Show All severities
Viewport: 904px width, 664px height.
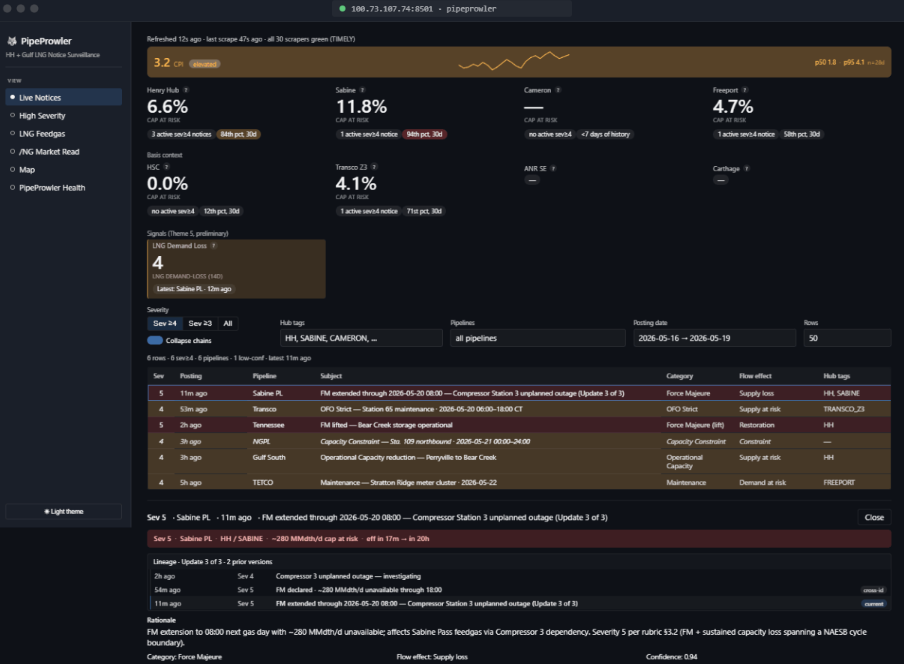tap(228, 323)
